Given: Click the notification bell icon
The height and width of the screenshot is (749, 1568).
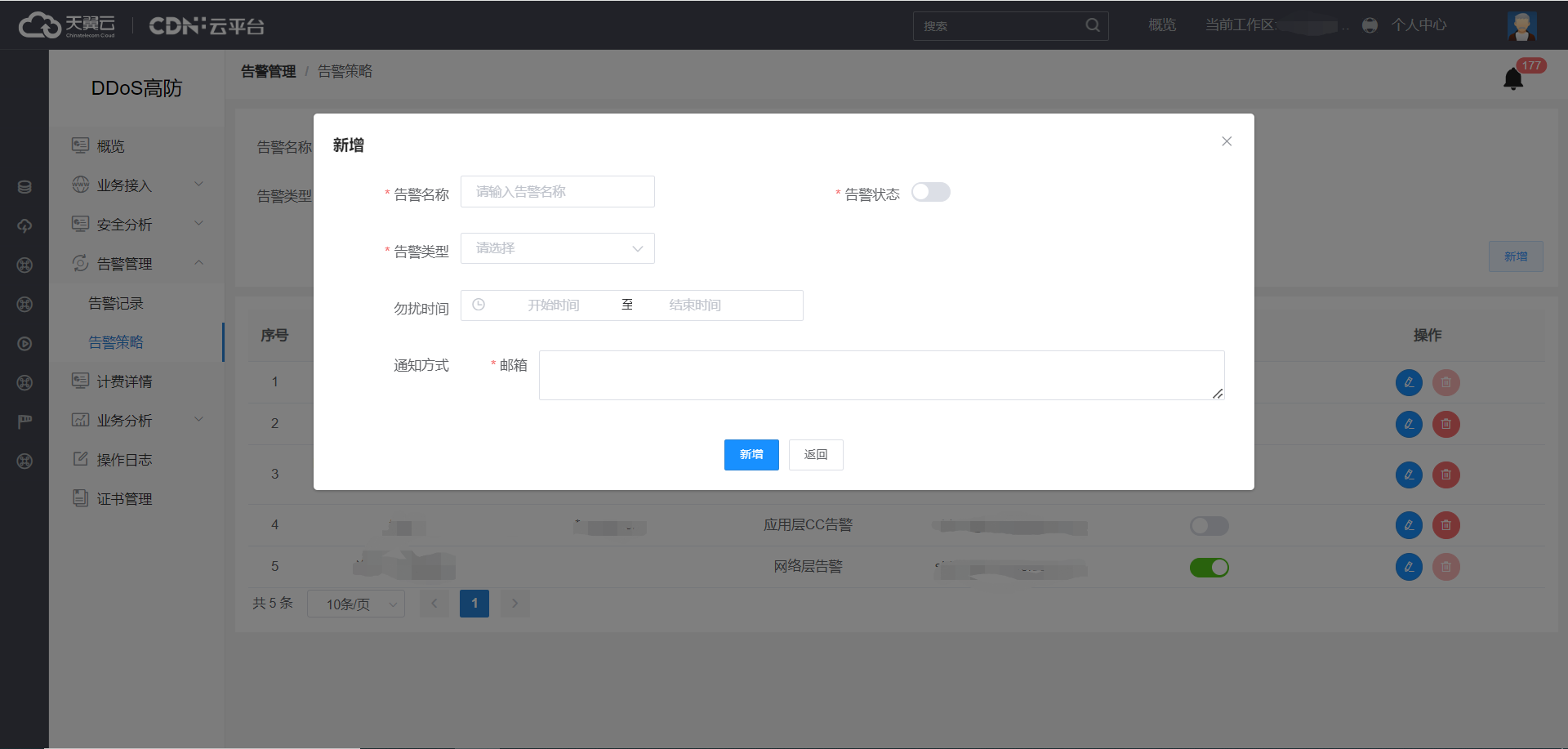Looking at the screenshot, I should tap(1512, 78).
